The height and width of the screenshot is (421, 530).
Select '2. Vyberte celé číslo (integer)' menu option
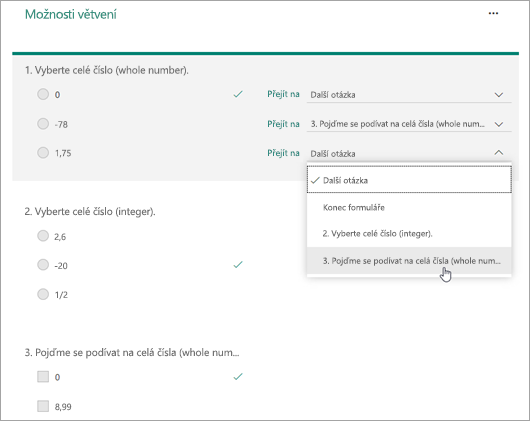409,233
